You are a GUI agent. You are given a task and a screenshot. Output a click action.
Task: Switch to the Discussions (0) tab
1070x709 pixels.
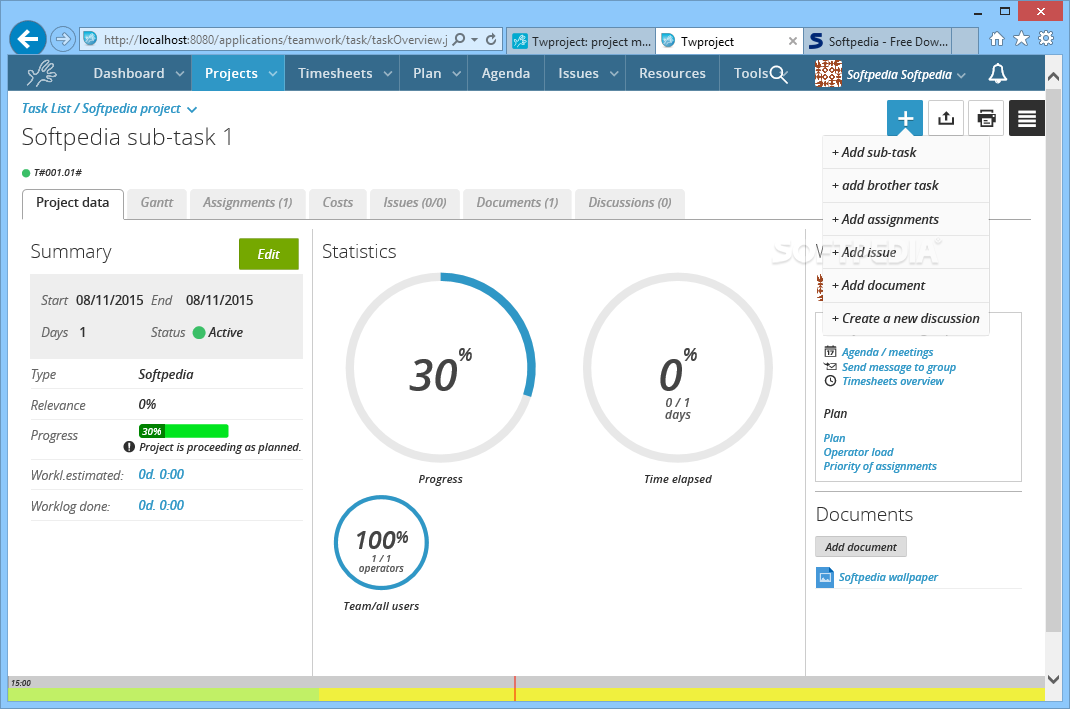[630, 203]
